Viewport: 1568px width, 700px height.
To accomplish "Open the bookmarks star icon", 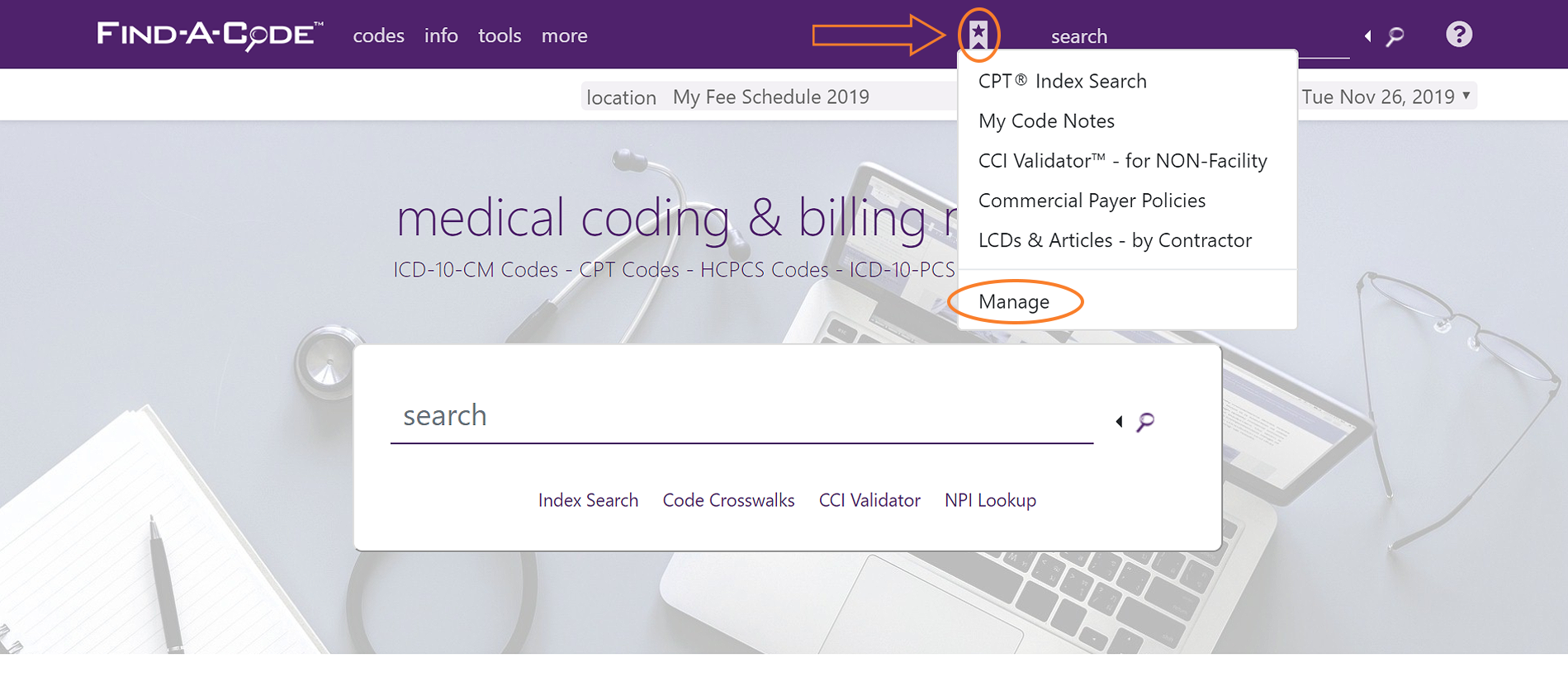I will coord(978,35).
